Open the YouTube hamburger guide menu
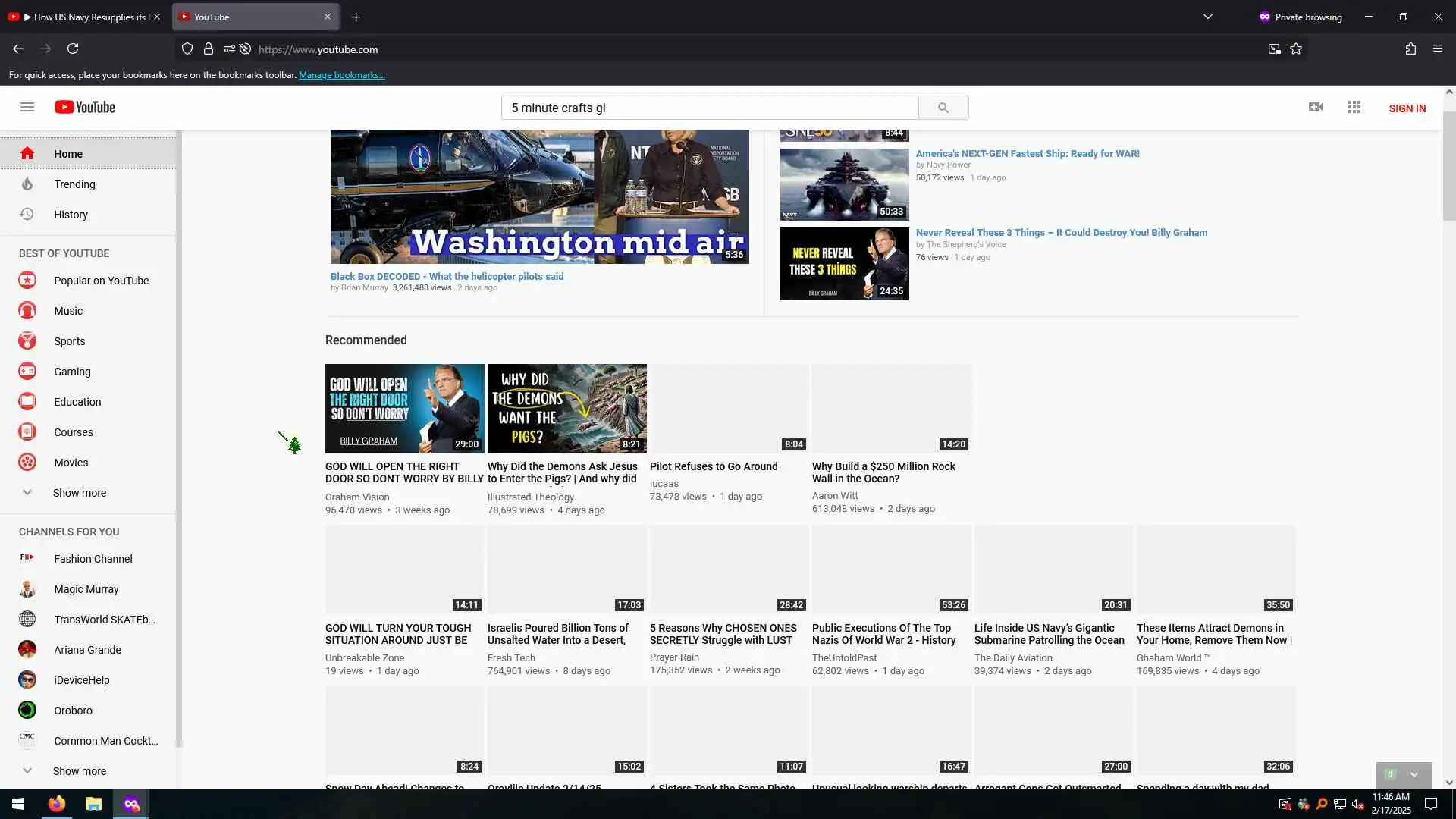The height and width of the screenshot is (819, 1456). 27,107
